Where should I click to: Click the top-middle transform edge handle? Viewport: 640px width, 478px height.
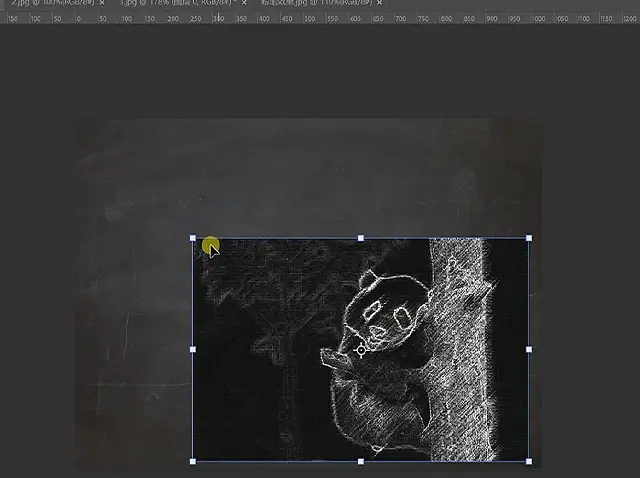(361, 238)
